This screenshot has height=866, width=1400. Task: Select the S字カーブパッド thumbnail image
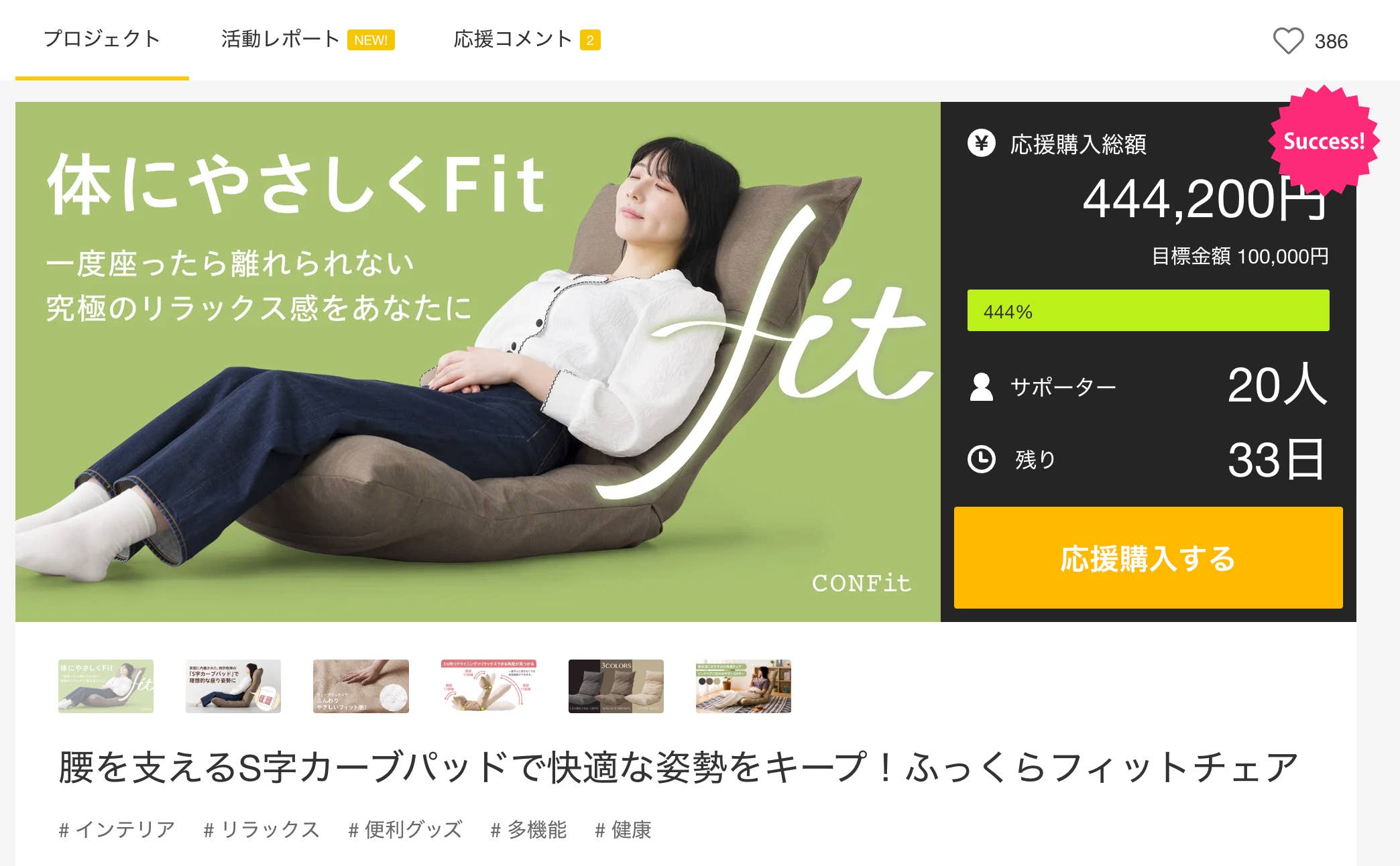[x=233, y=686]
